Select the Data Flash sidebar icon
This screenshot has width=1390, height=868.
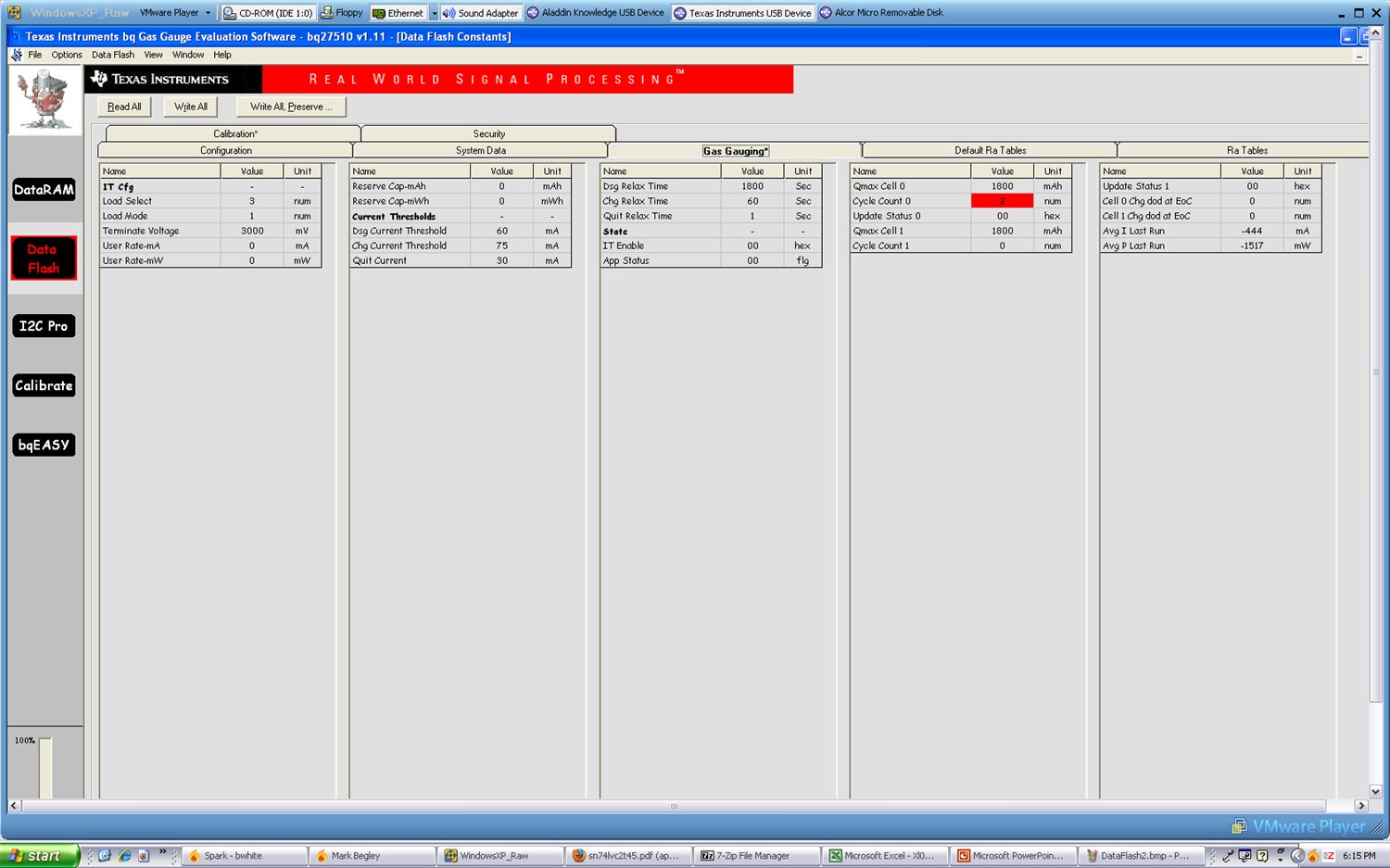pos(44,258)
